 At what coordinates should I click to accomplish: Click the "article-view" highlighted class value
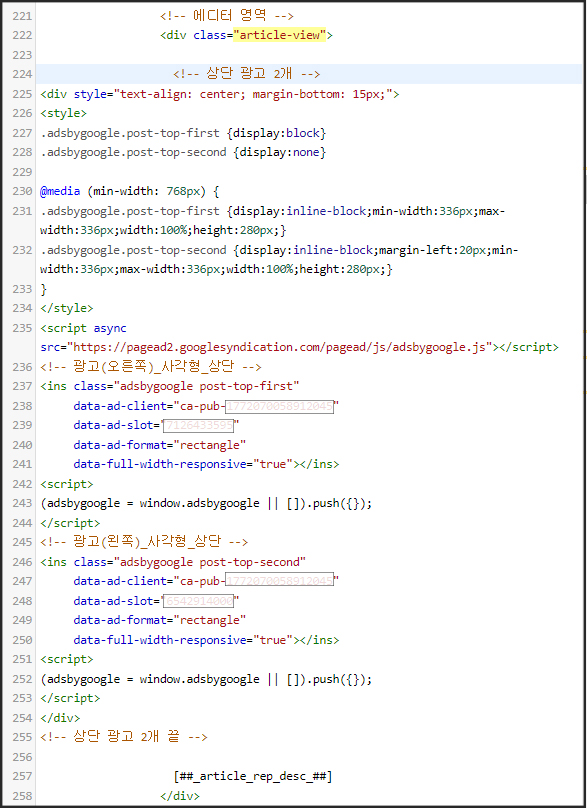[279, 36]
